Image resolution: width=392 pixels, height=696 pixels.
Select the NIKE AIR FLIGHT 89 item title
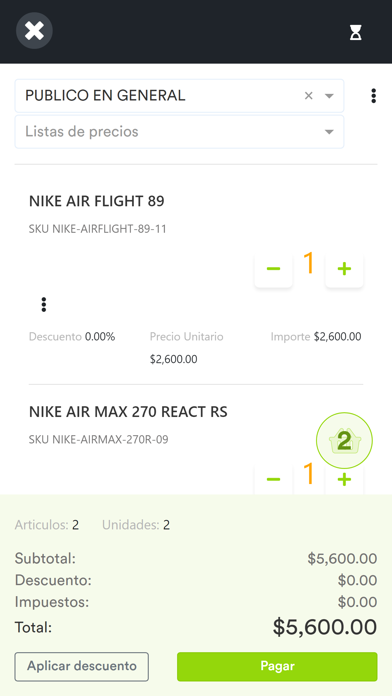click(x=97, y=201)
